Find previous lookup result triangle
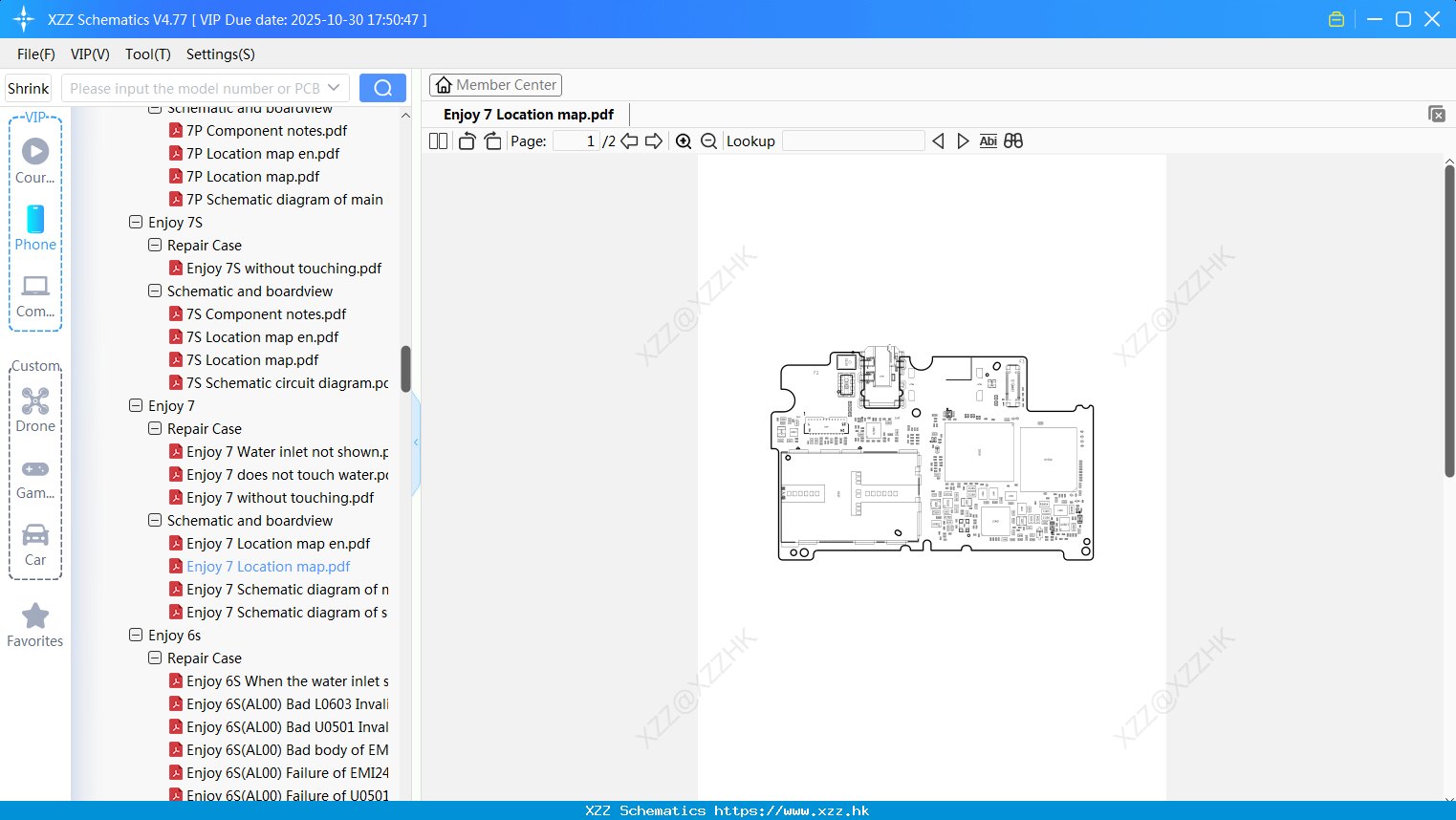The image size is (1456, 820). (938, 141)
